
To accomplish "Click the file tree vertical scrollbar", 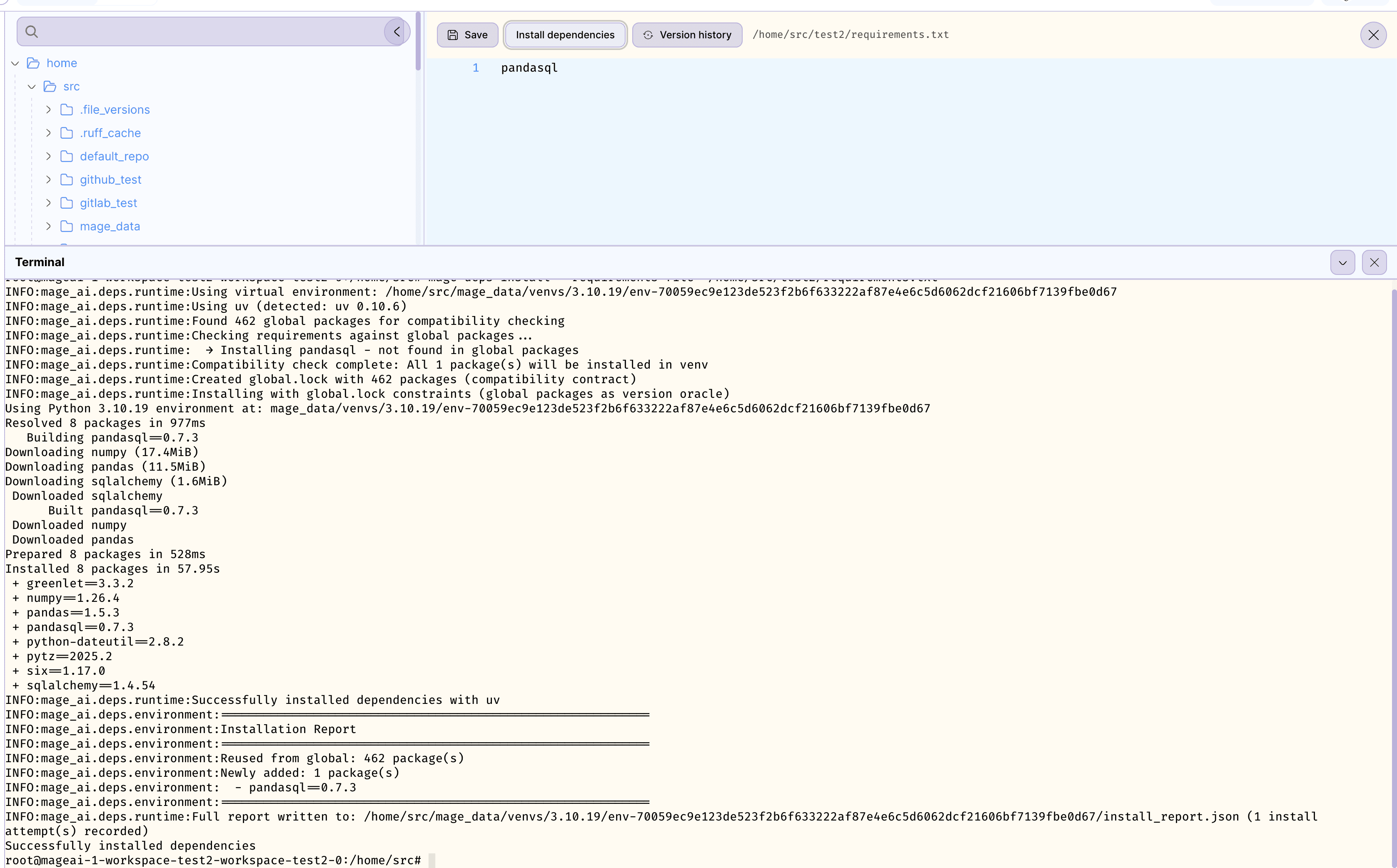I will [x=418, y=41].
